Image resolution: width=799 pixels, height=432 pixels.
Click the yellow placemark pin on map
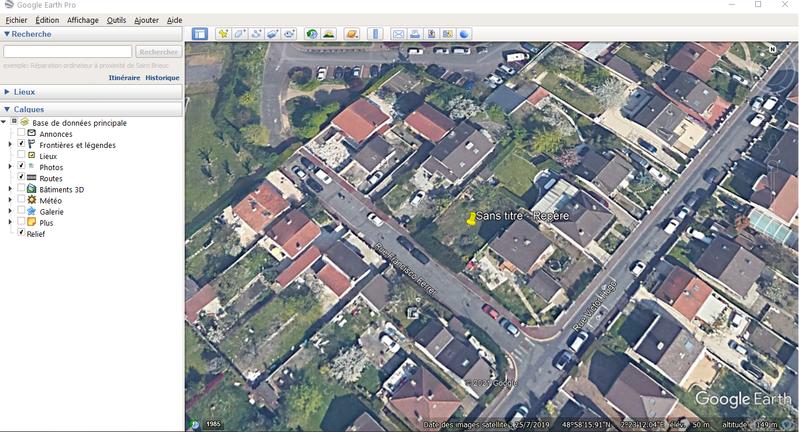point(469,219)
